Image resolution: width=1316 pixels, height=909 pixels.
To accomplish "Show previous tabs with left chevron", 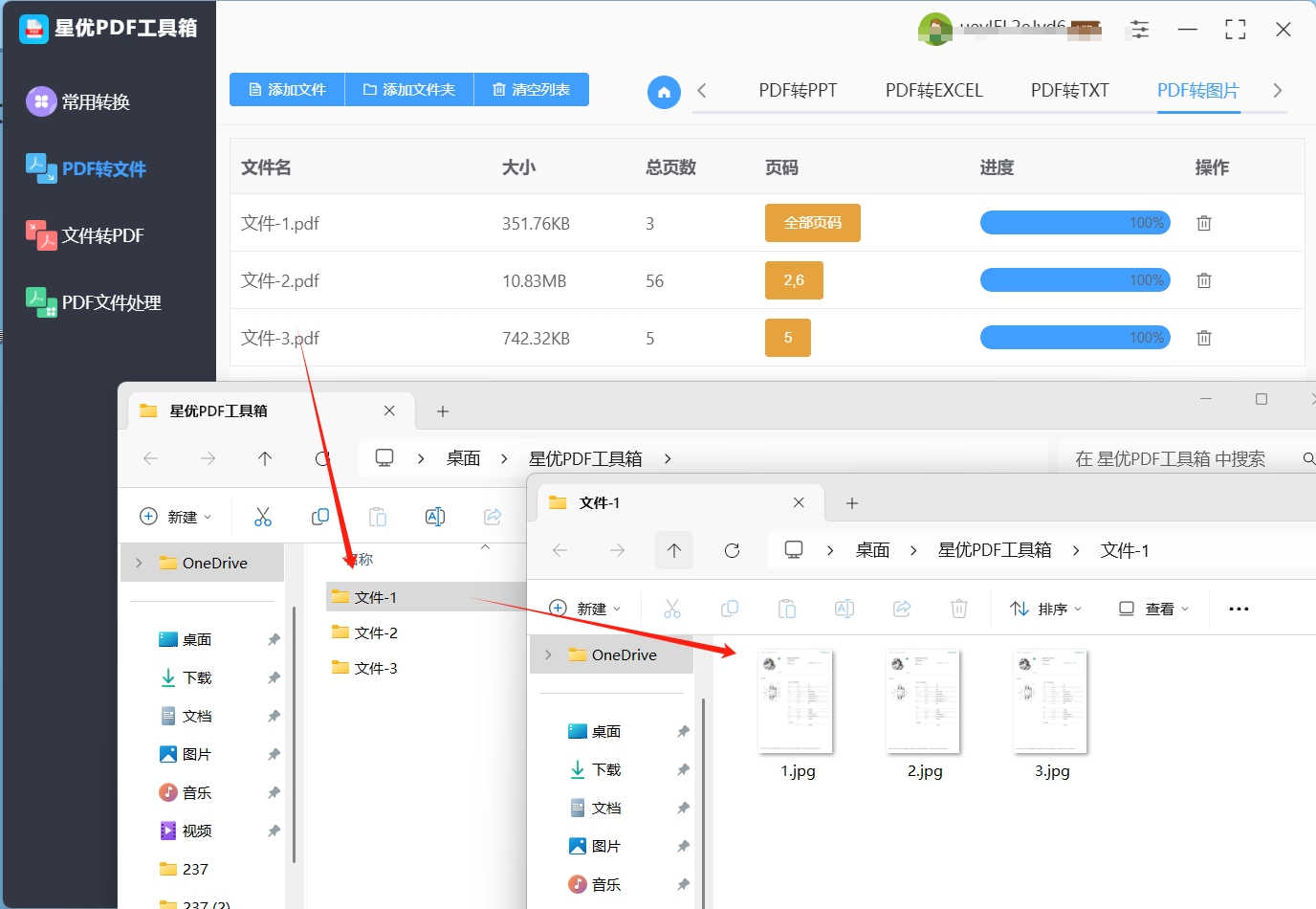I will click(x=702, y=90).
